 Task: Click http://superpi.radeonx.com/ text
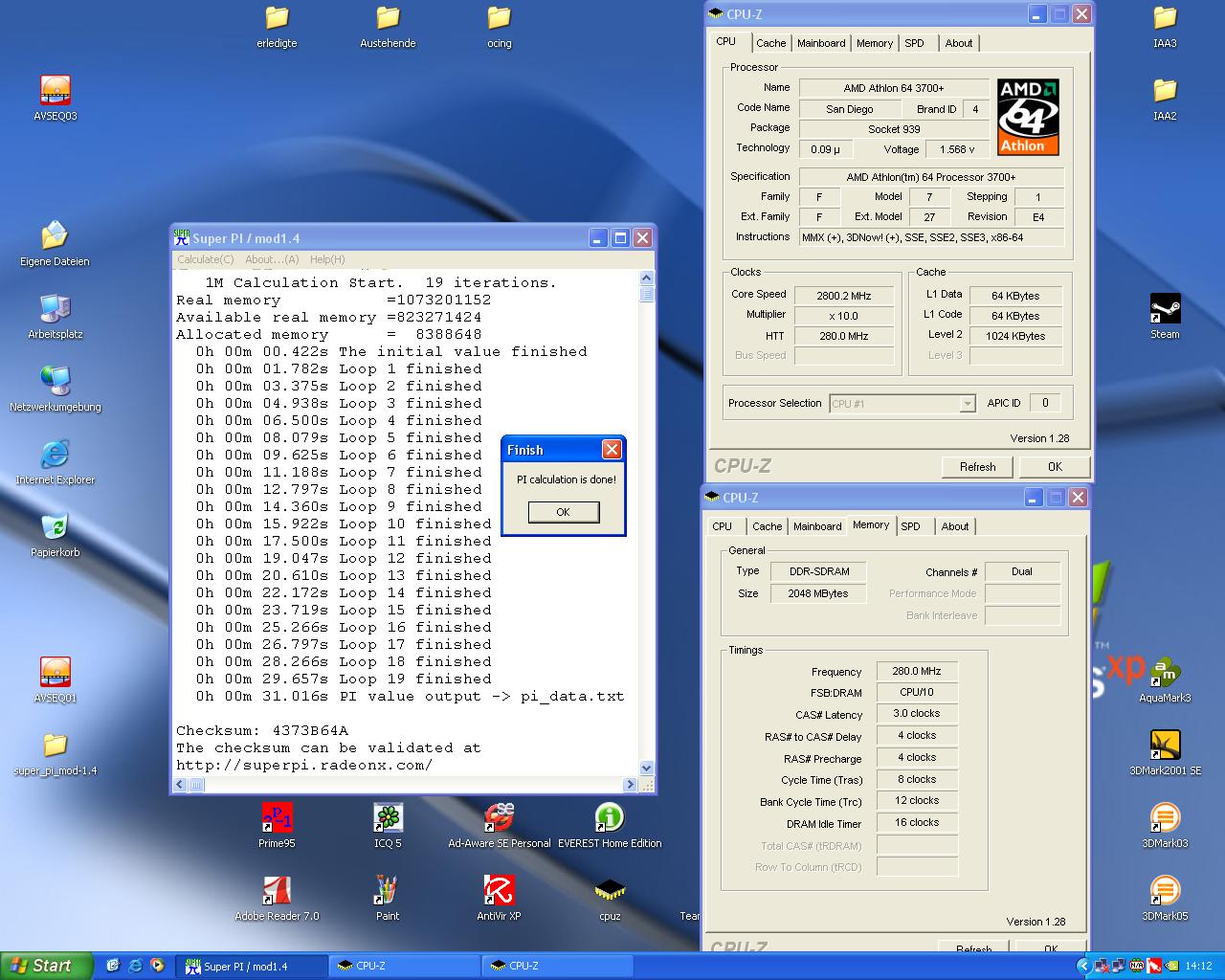coord(304,766)
